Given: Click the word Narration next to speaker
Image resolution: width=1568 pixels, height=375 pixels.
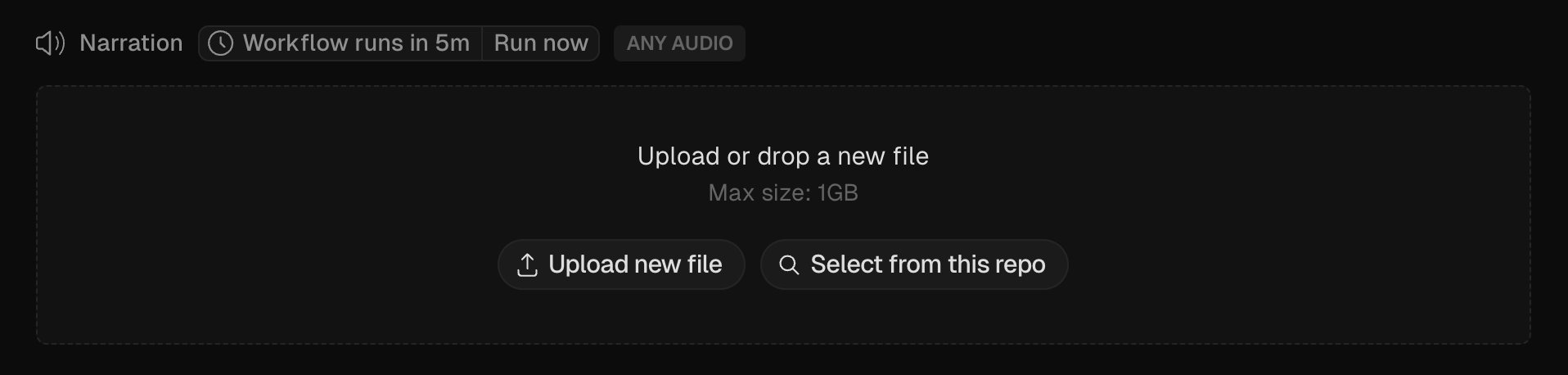Looking at the screenshot, I should [131, 43].
